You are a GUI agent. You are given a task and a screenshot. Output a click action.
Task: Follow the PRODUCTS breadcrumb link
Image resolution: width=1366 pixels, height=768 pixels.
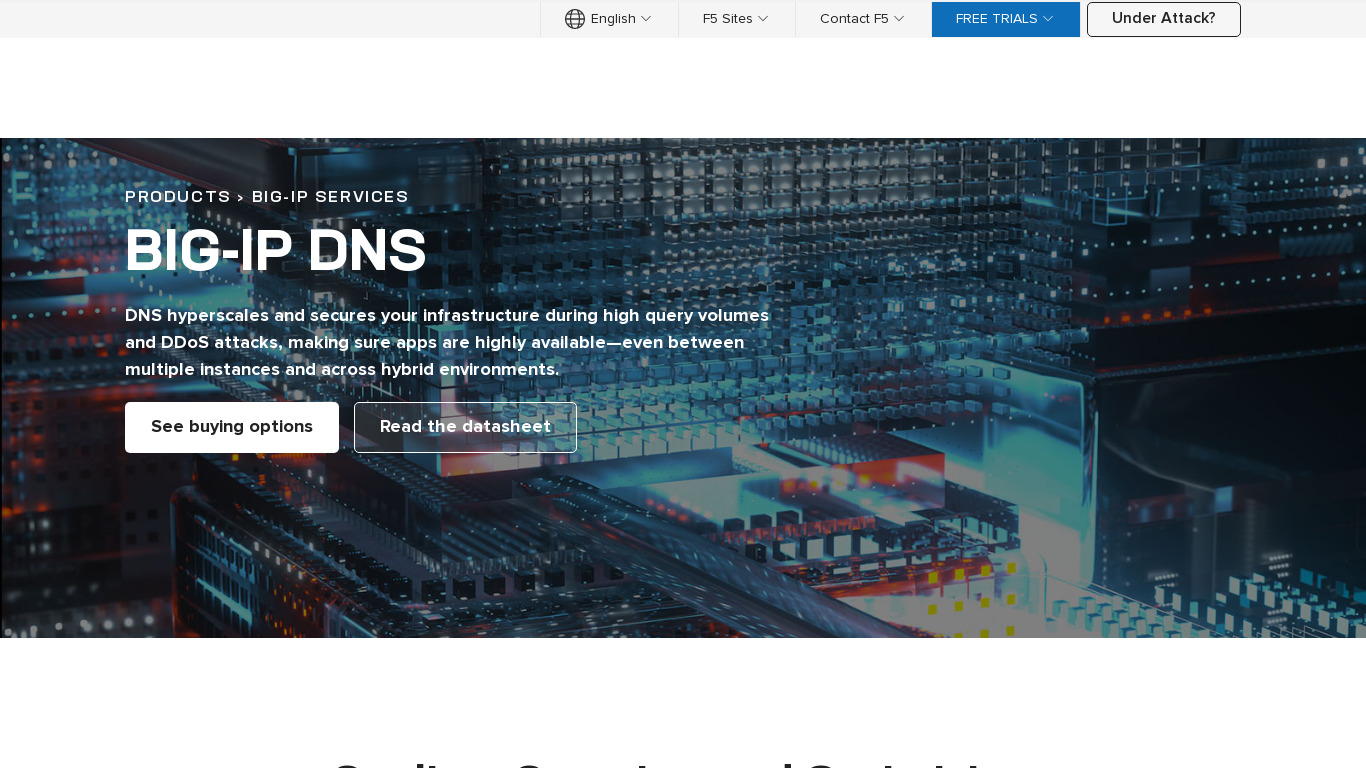(x=178, y=197)
